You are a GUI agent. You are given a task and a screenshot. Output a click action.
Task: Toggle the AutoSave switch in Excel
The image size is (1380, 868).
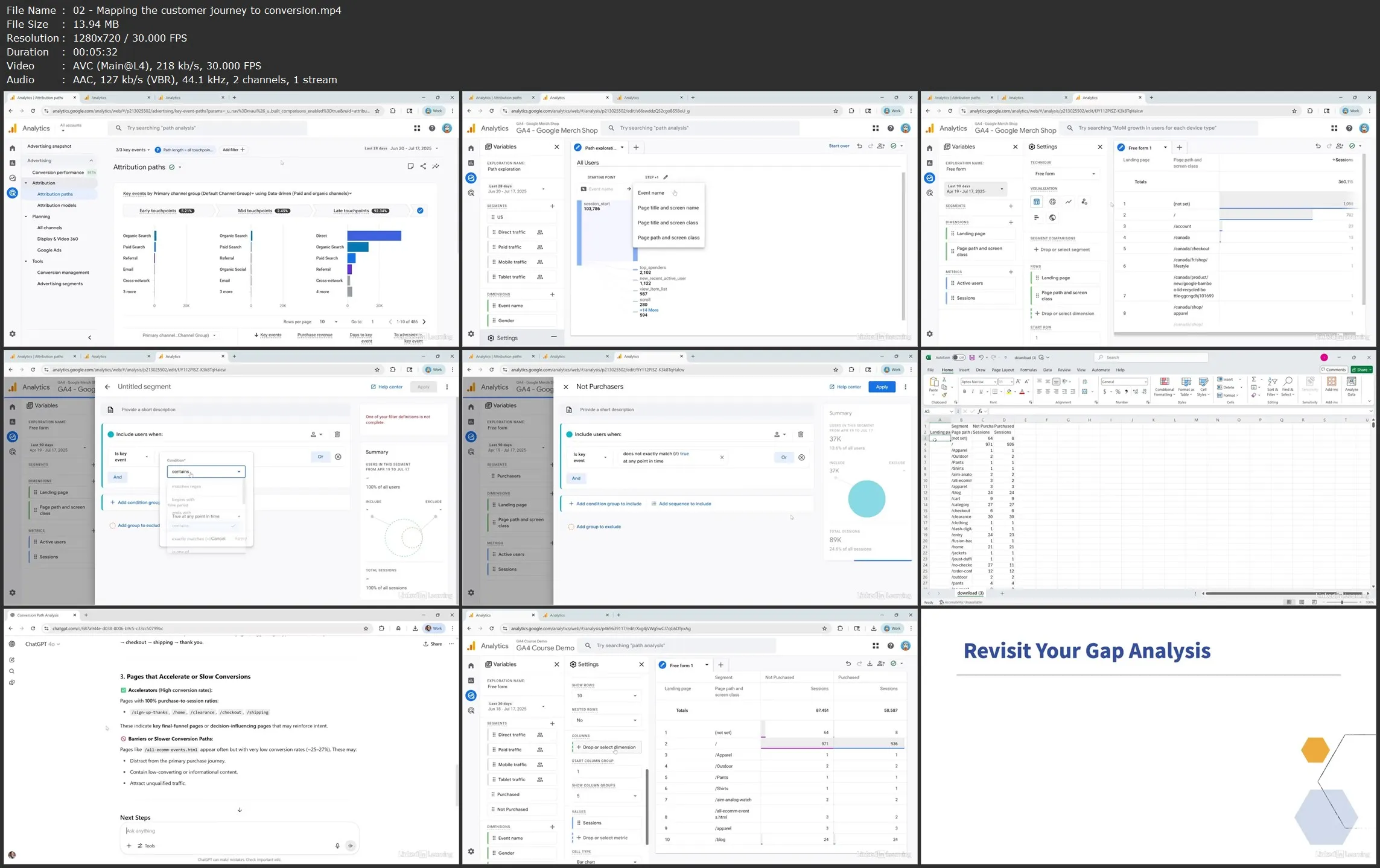coord(959,358)
